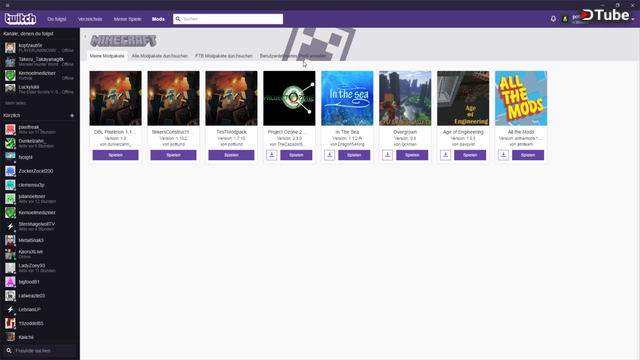Open Verzeichnis menu
The image size is (640, 360).
pos(90,19)
